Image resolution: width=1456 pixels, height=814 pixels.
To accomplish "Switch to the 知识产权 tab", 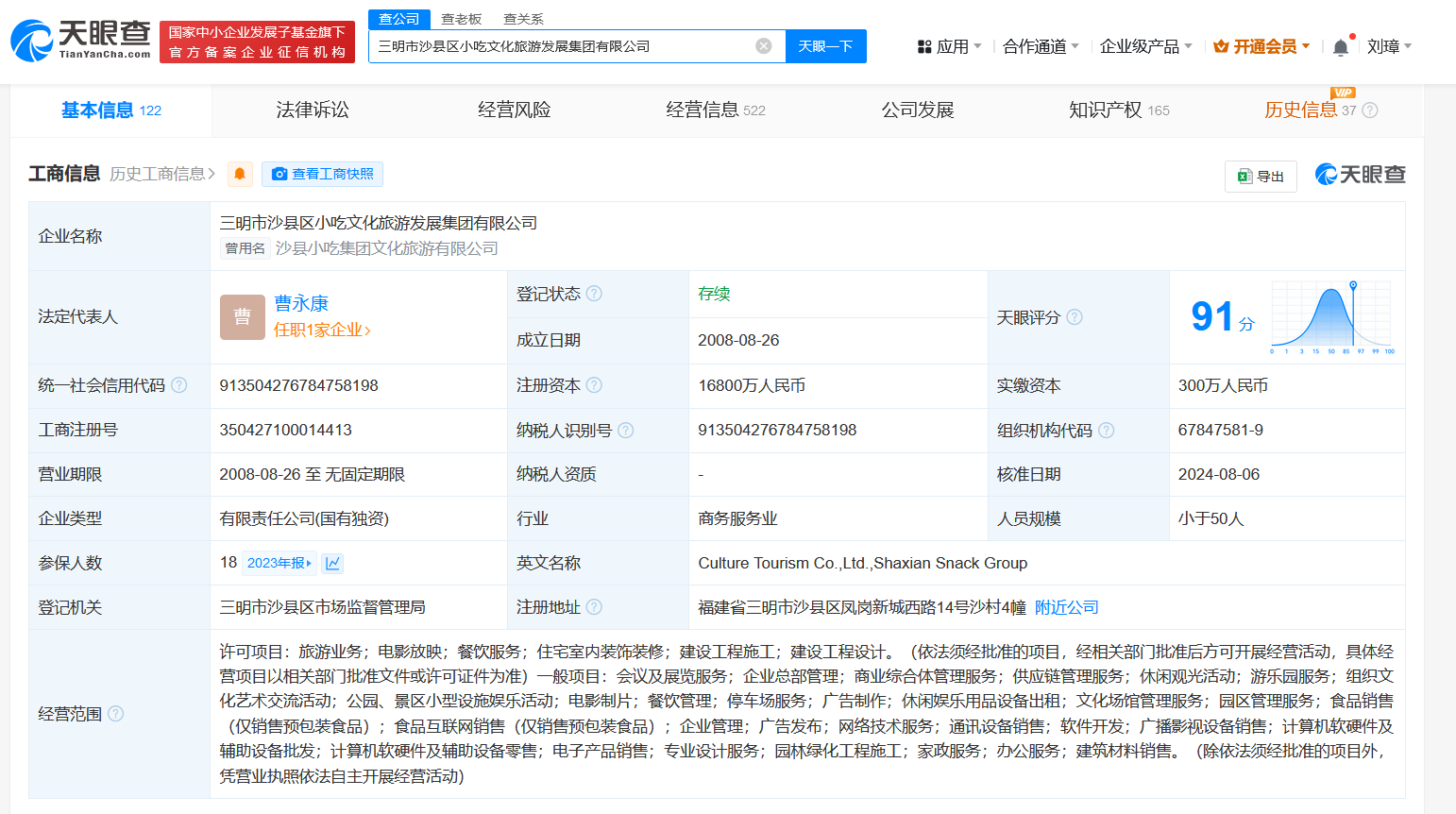I will [x=1119, y=110].
